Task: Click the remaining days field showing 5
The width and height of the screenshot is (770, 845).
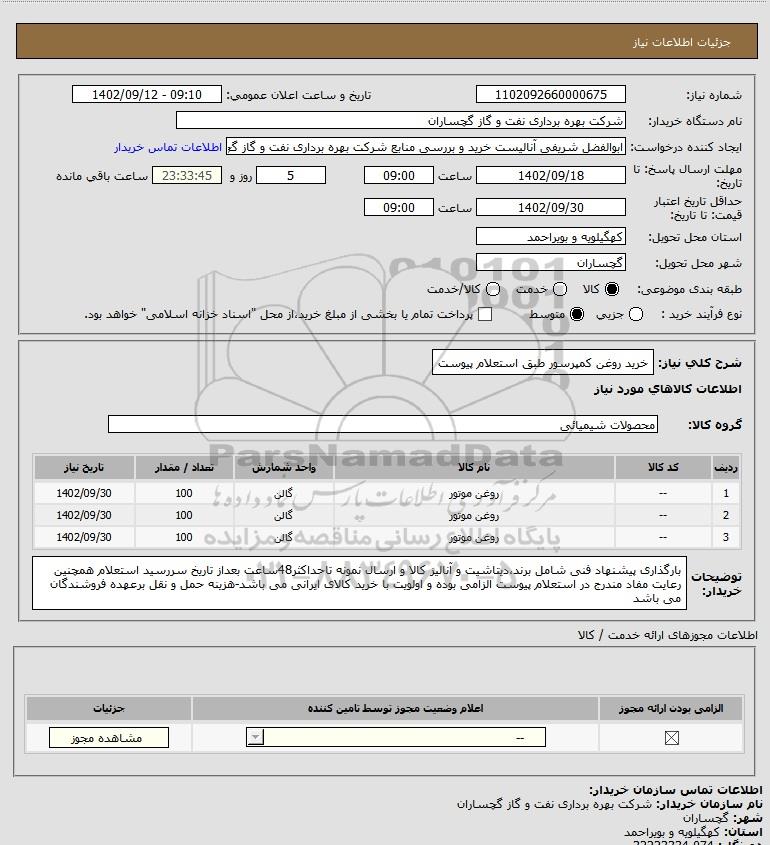Action: point(291,175)
